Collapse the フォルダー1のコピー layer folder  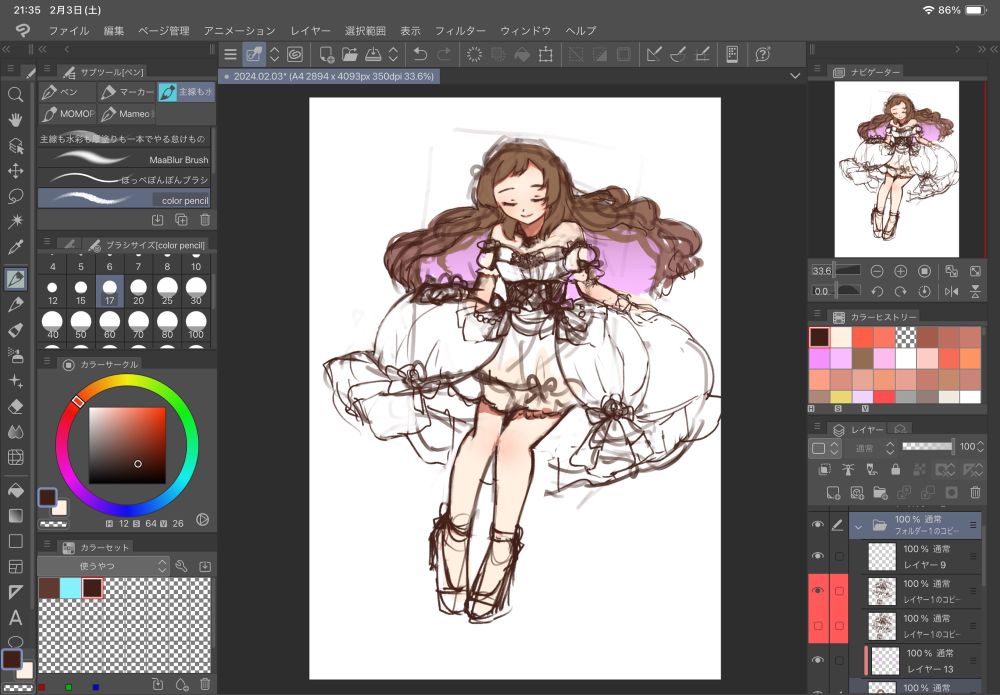[x=858, y=525]
